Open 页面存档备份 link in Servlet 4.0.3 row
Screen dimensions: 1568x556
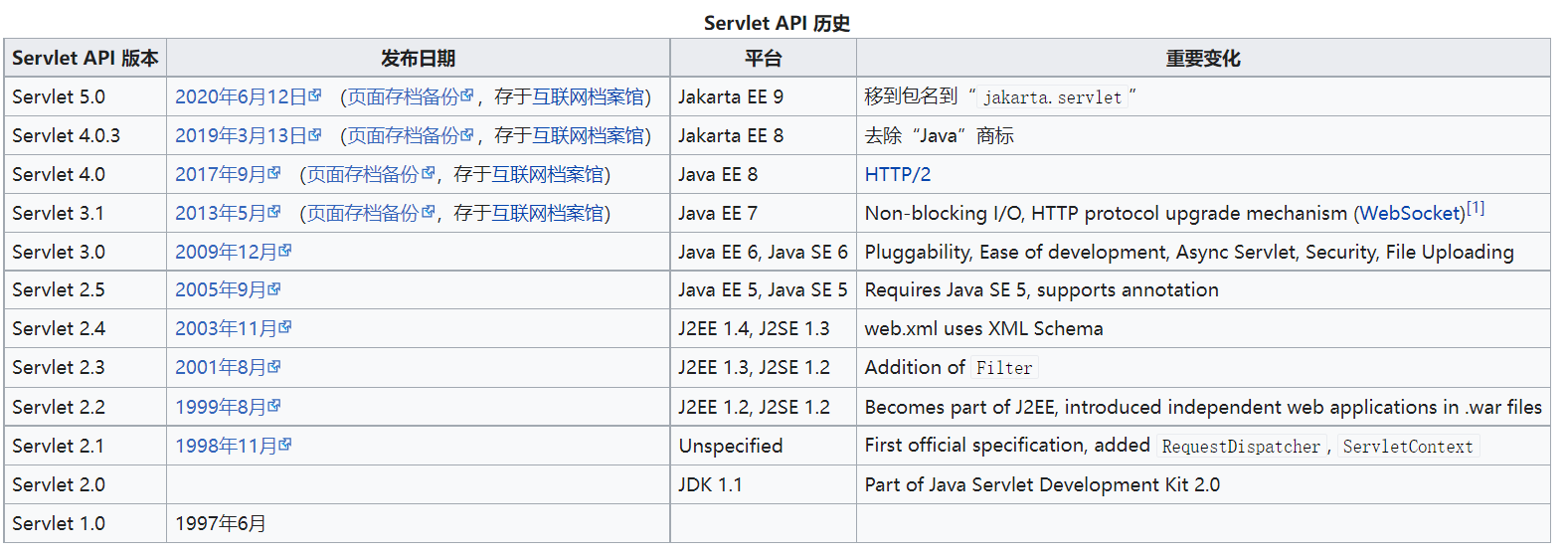click(403, 136)
